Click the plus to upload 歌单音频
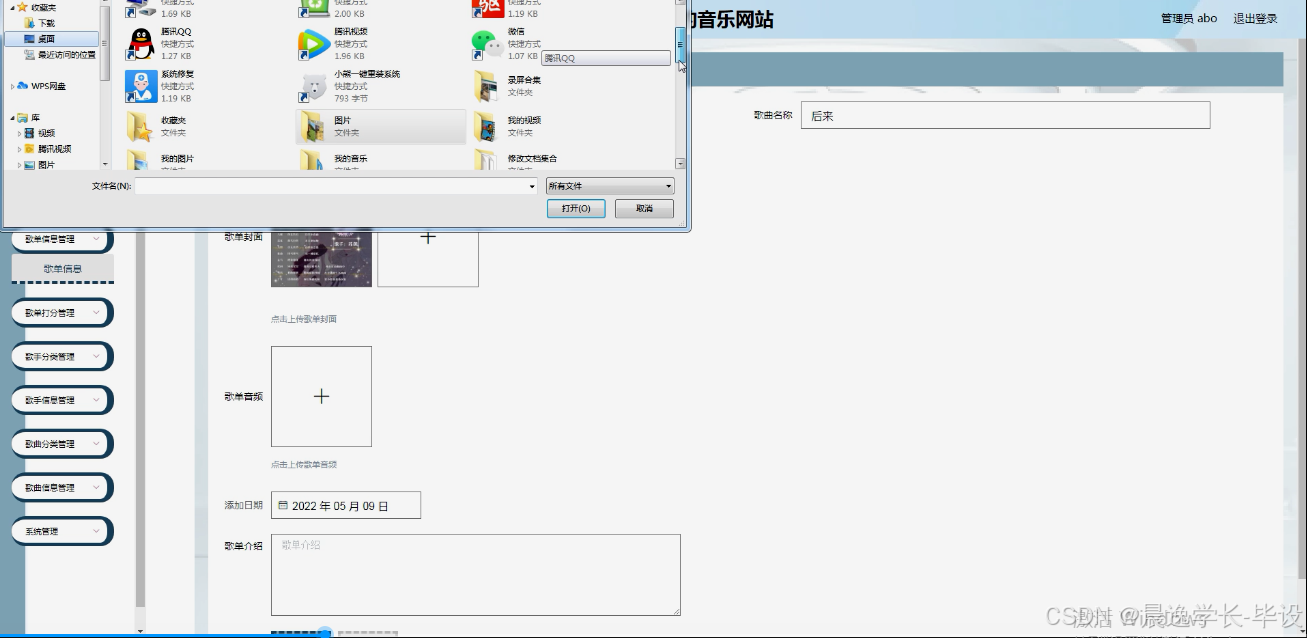Viewport: 1307px width, 638px height. pos(321,396)
